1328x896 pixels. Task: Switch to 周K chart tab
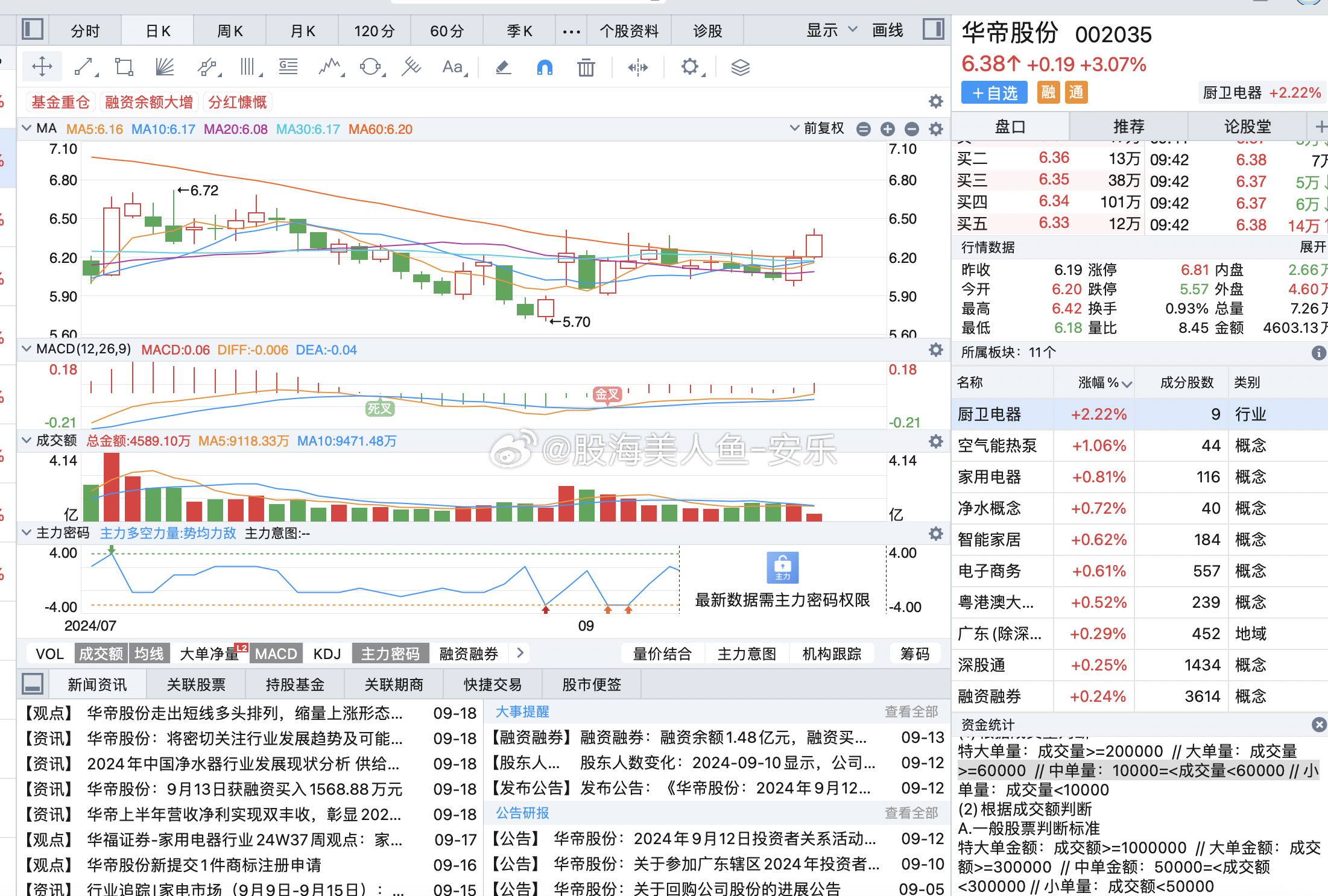click(230, 31)
